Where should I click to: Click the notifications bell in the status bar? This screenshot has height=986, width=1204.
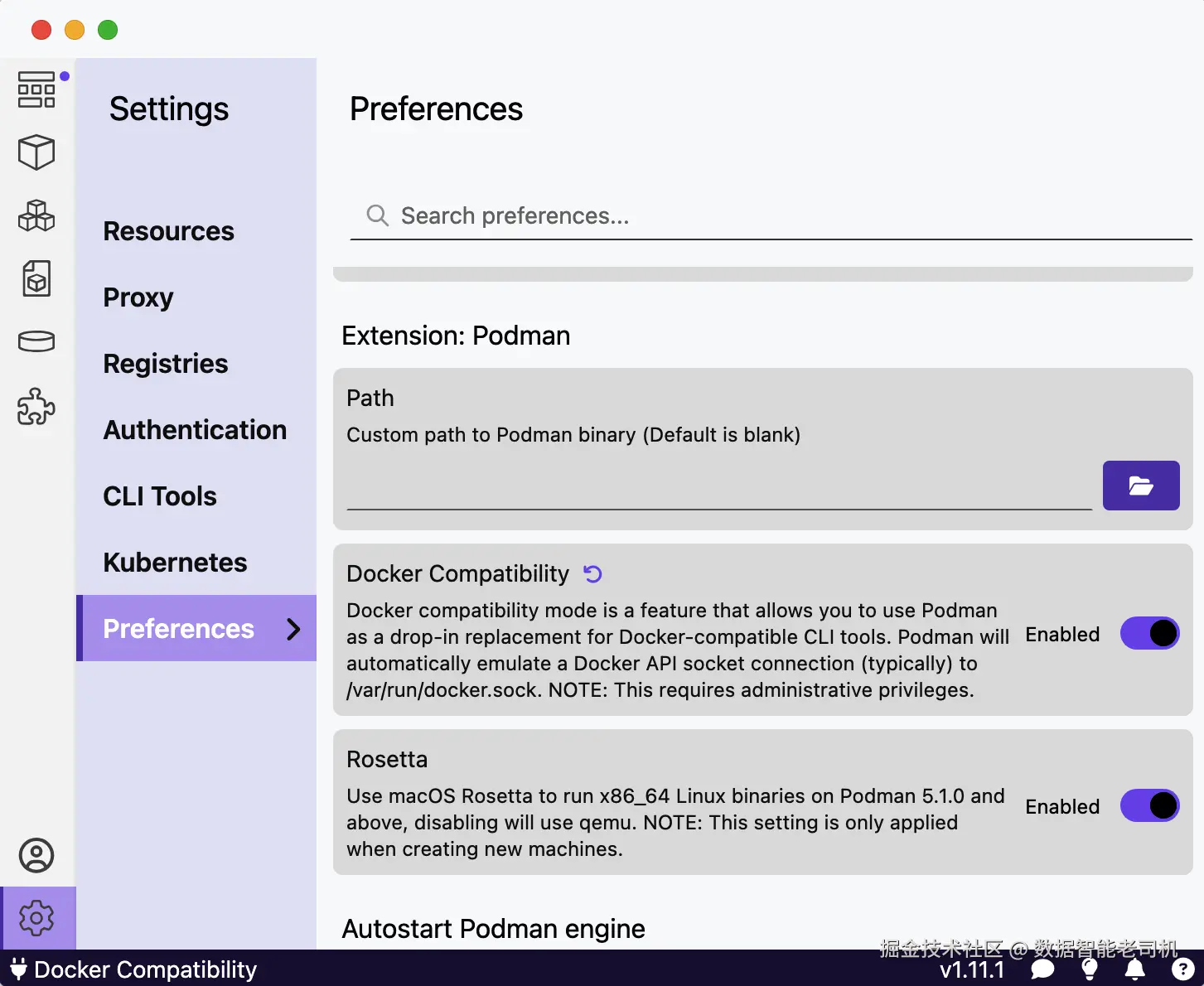1135,969
